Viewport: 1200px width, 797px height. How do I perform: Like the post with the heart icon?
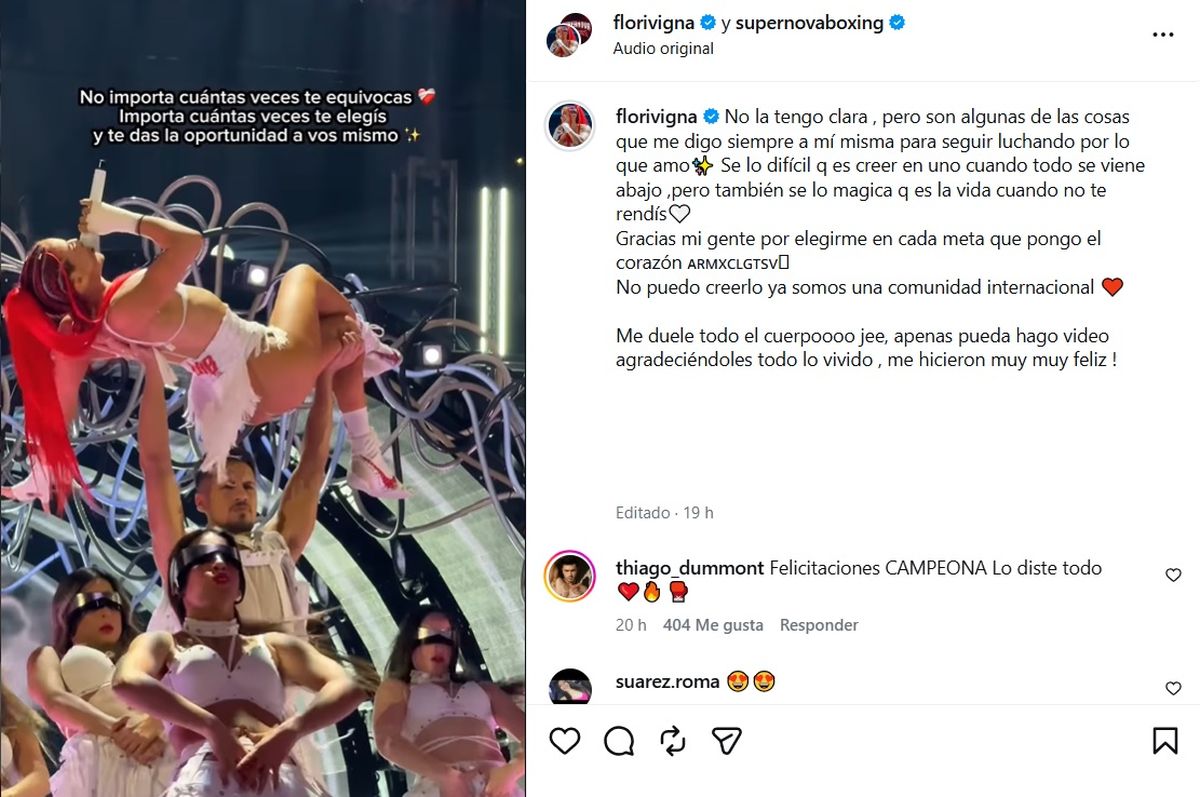(x=565, y=741)
